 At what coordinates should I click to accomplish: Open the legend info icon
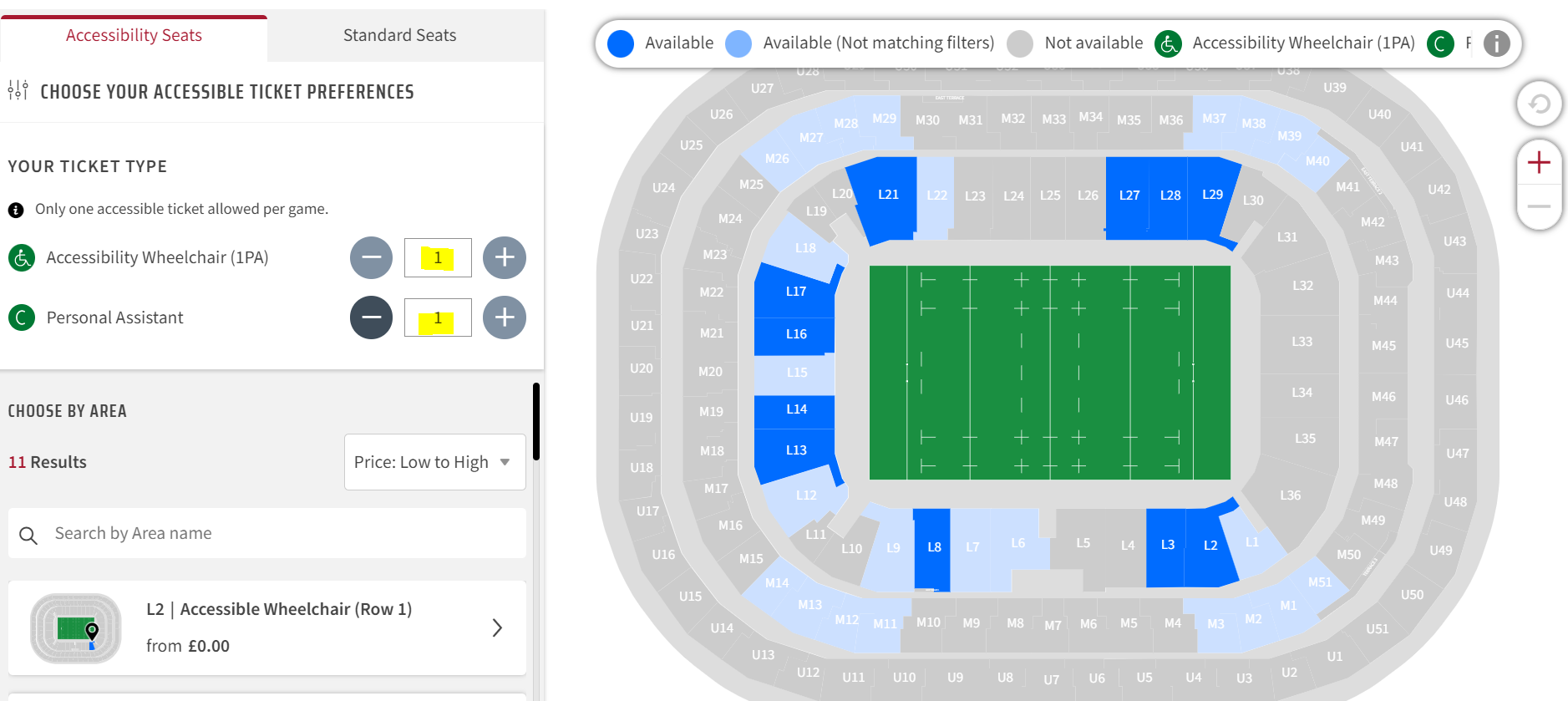click(x=1496, y=43)
